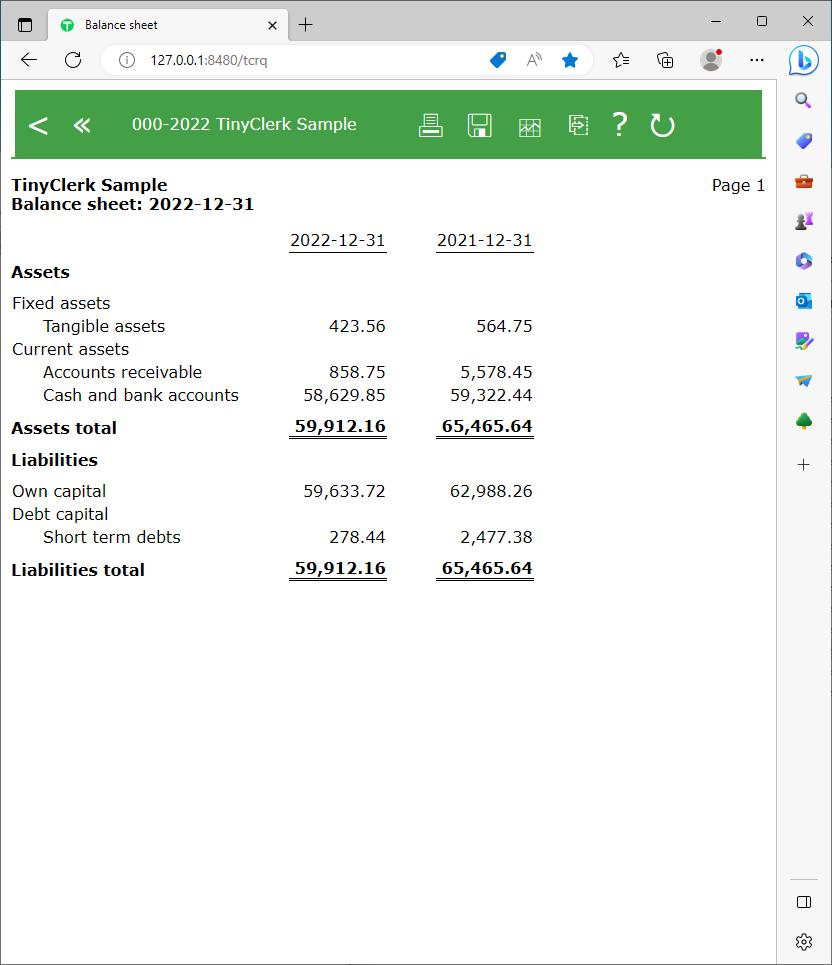
Task: Toggle the sidebar visibility button at bottom
Action: pyautogui.click(x=804, y=902)
